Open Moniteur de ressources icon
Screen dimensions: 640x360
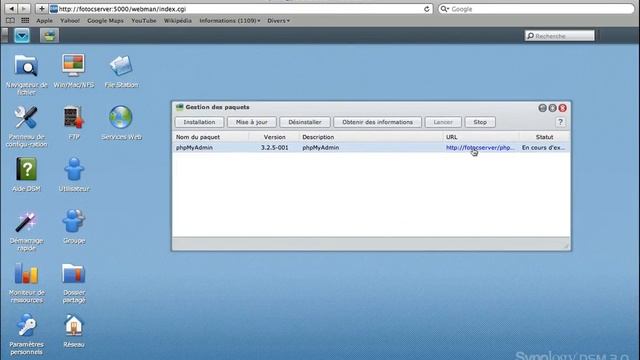click(26, 273)
